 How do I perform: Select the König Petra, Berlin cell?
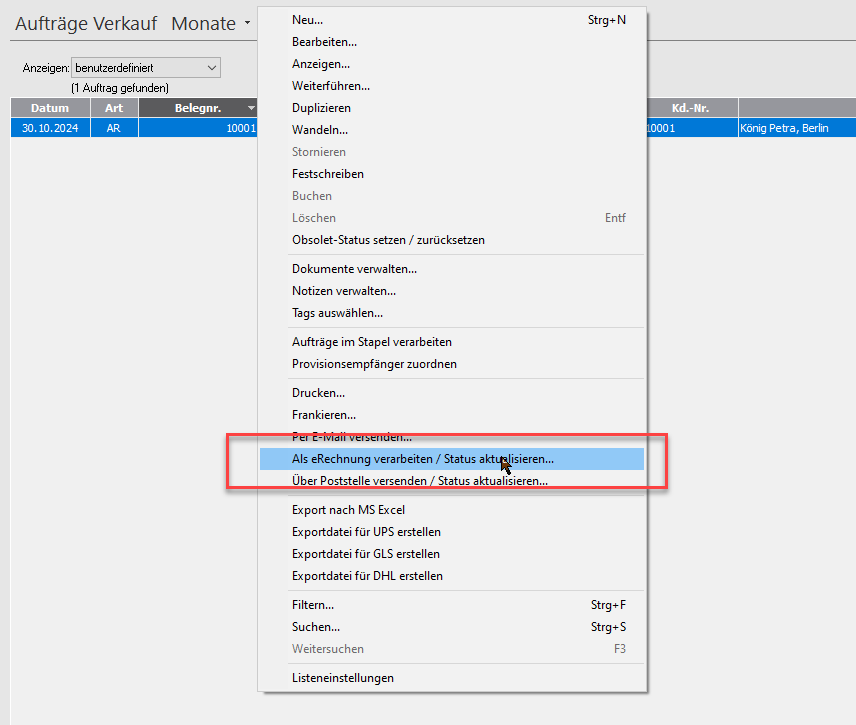tap(797, 128)
